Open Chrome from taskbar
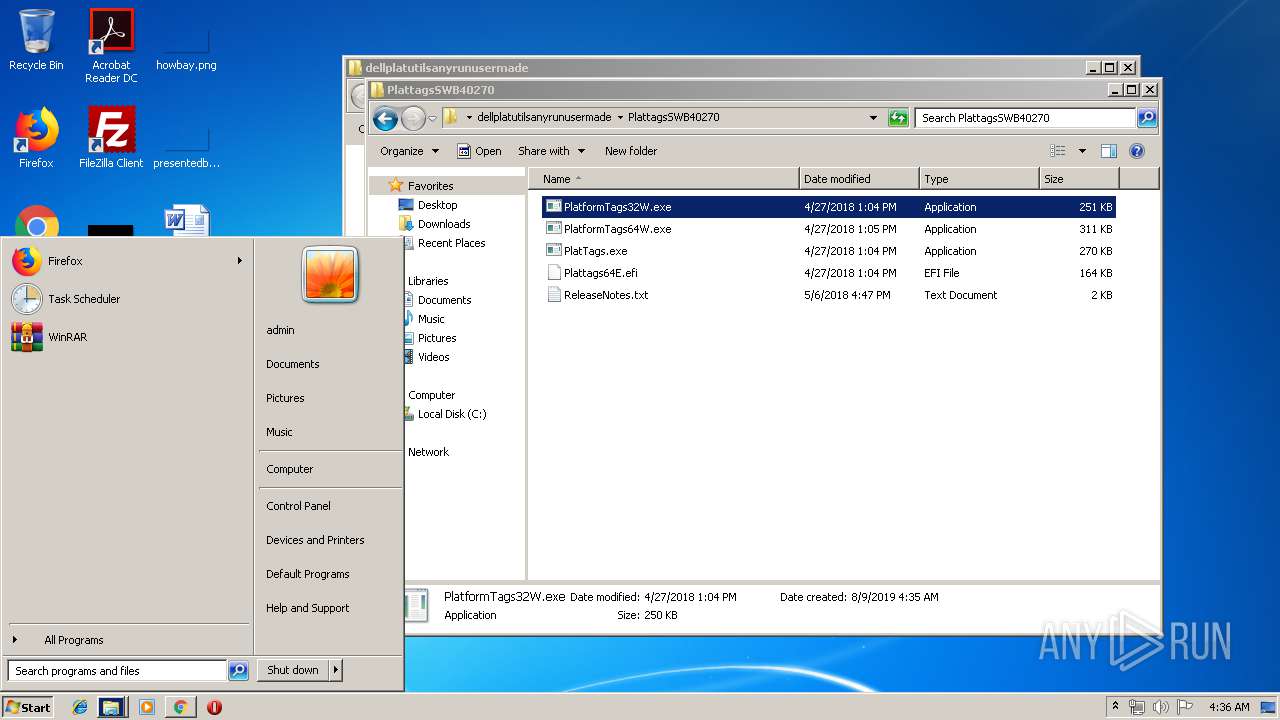The width and height of the screenshot is (1280, 720). (x=180, y=707)
